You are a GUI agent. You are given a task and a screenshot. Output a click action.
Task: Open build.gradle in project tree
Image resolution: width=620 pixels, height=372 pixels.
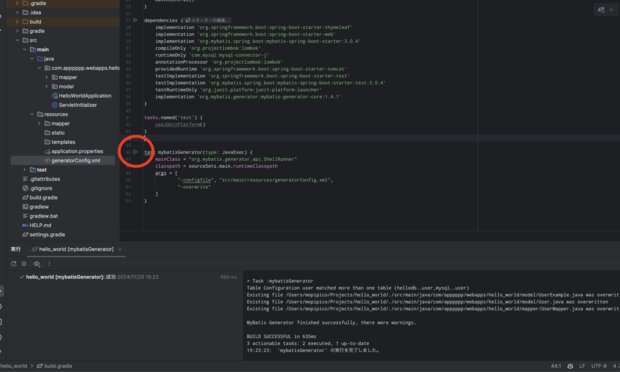click(x=40, y=198)
